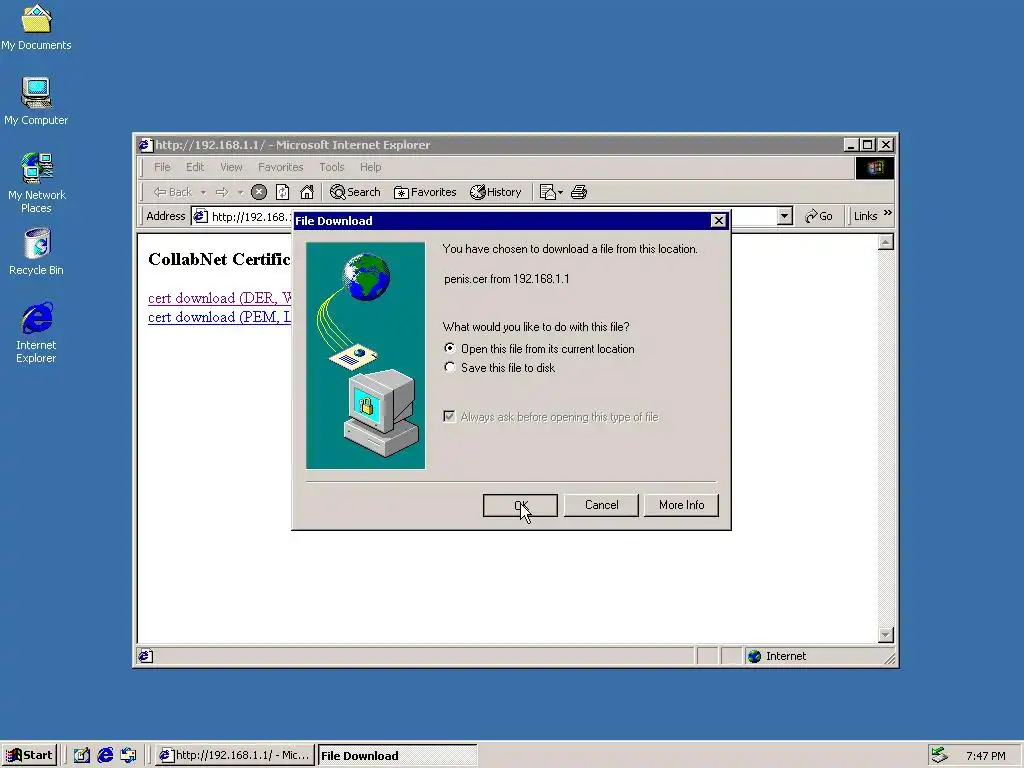Expand the Edit button dropdown arrow
The height and width of the screenshot is (768, 1024).
[x=560, y=192]
